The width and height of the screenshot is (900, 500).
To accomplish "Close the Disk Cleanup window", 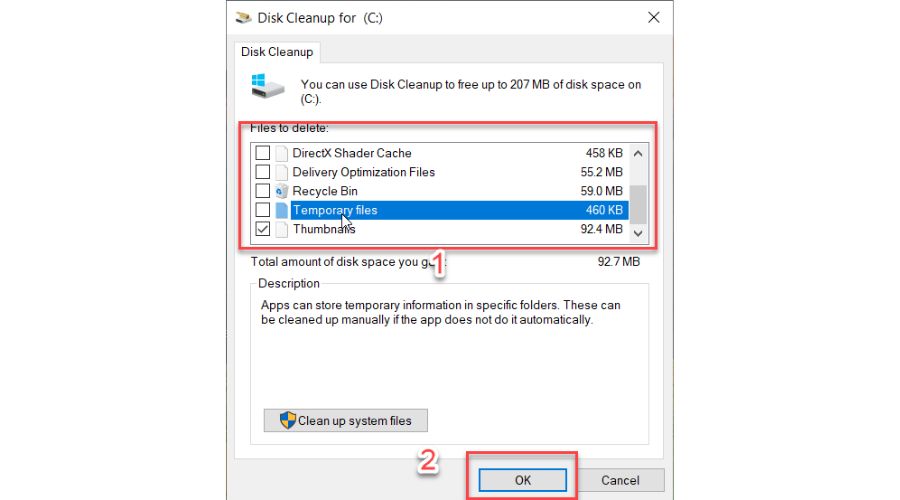I will [x=653, y=17].
